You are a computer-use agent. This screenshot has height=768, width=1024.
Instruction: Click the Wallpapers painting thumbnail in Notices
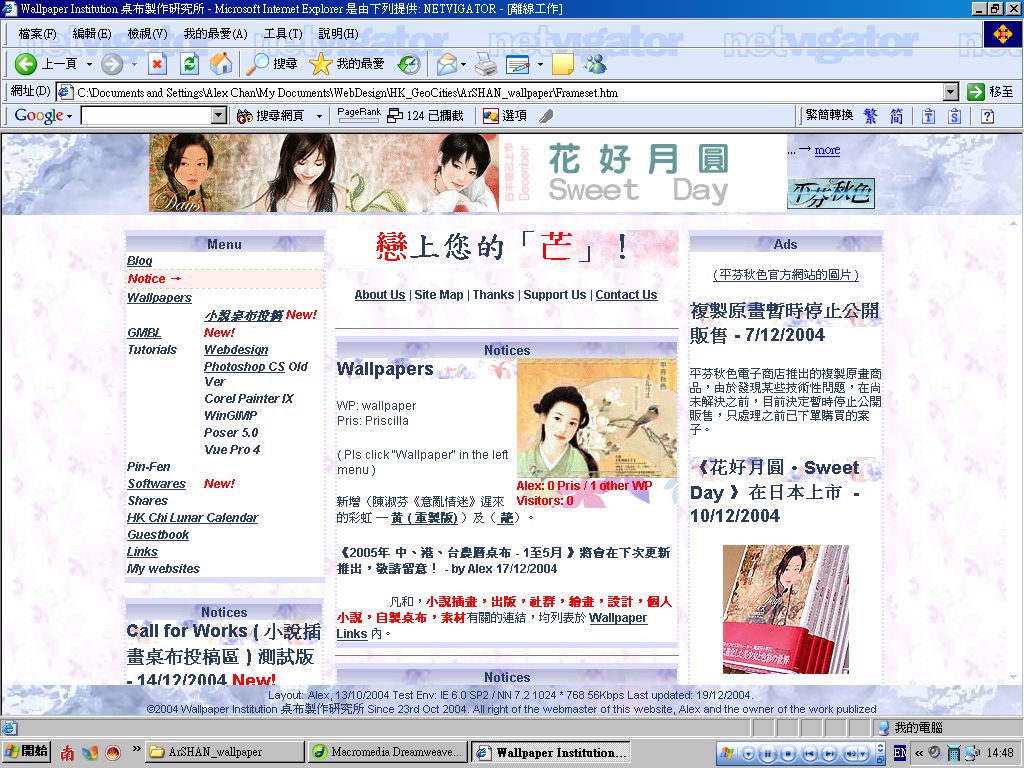click(597, 419)
